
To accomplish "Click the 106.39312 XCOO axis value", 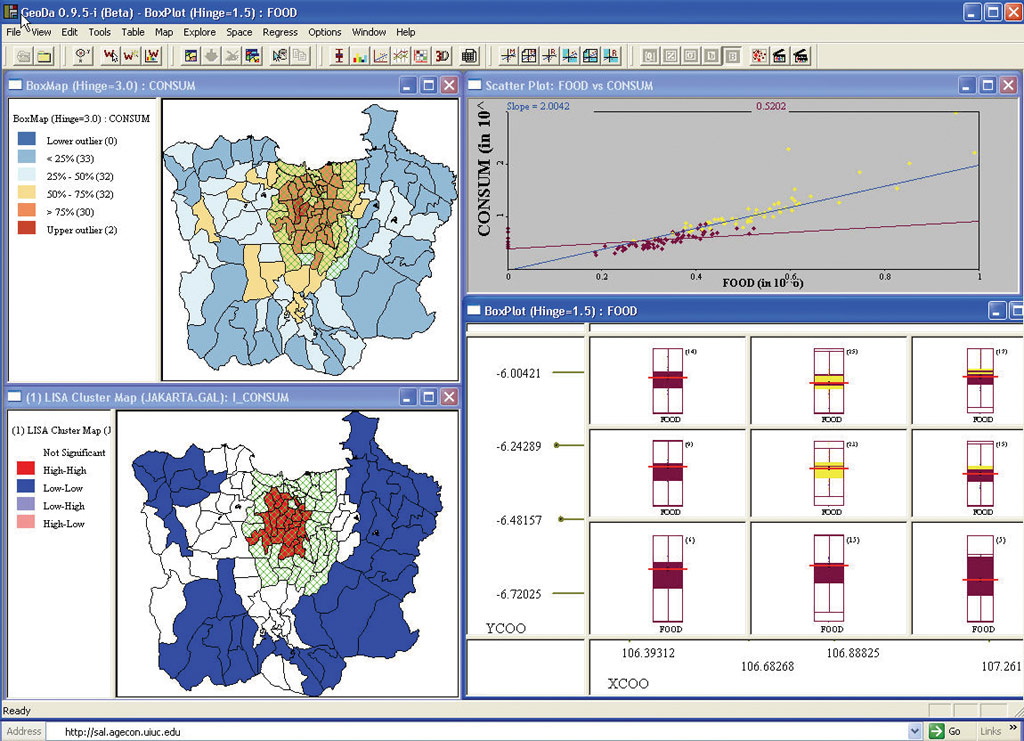I will [648, 653].
